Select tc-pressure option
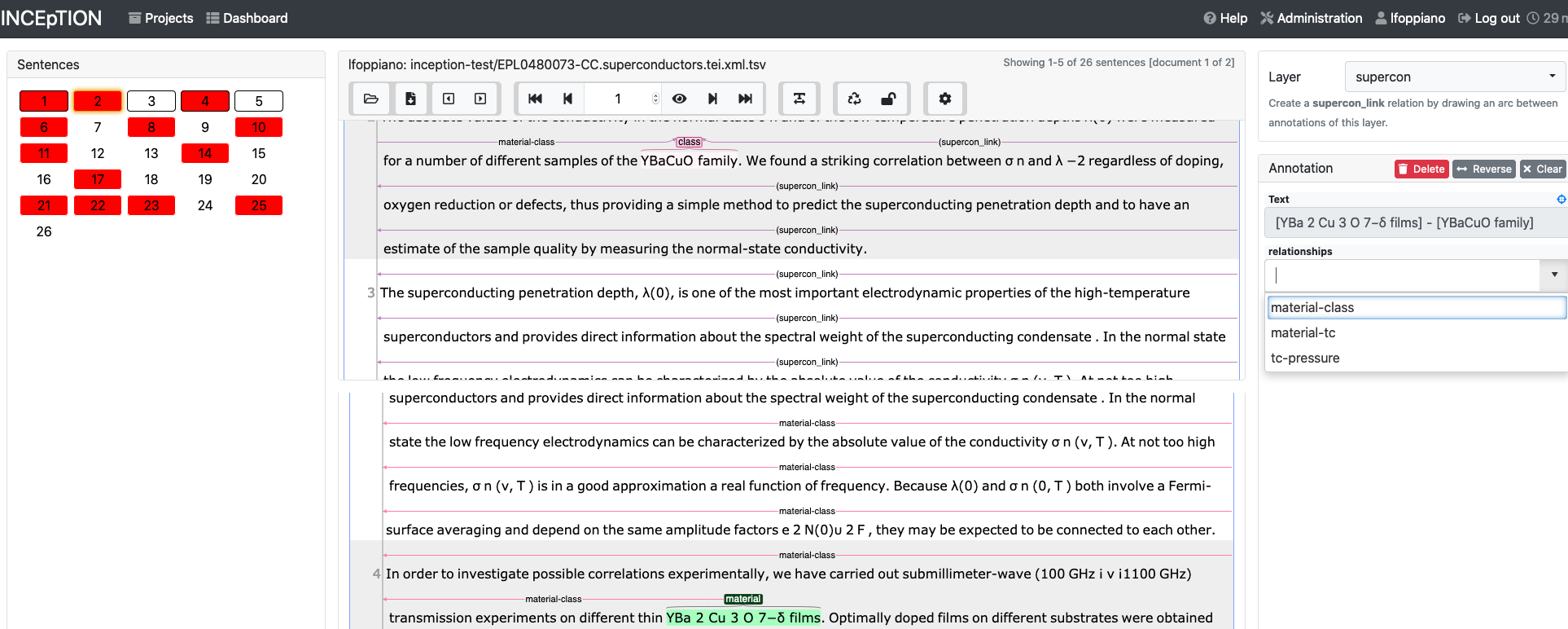 point(1417,358)
